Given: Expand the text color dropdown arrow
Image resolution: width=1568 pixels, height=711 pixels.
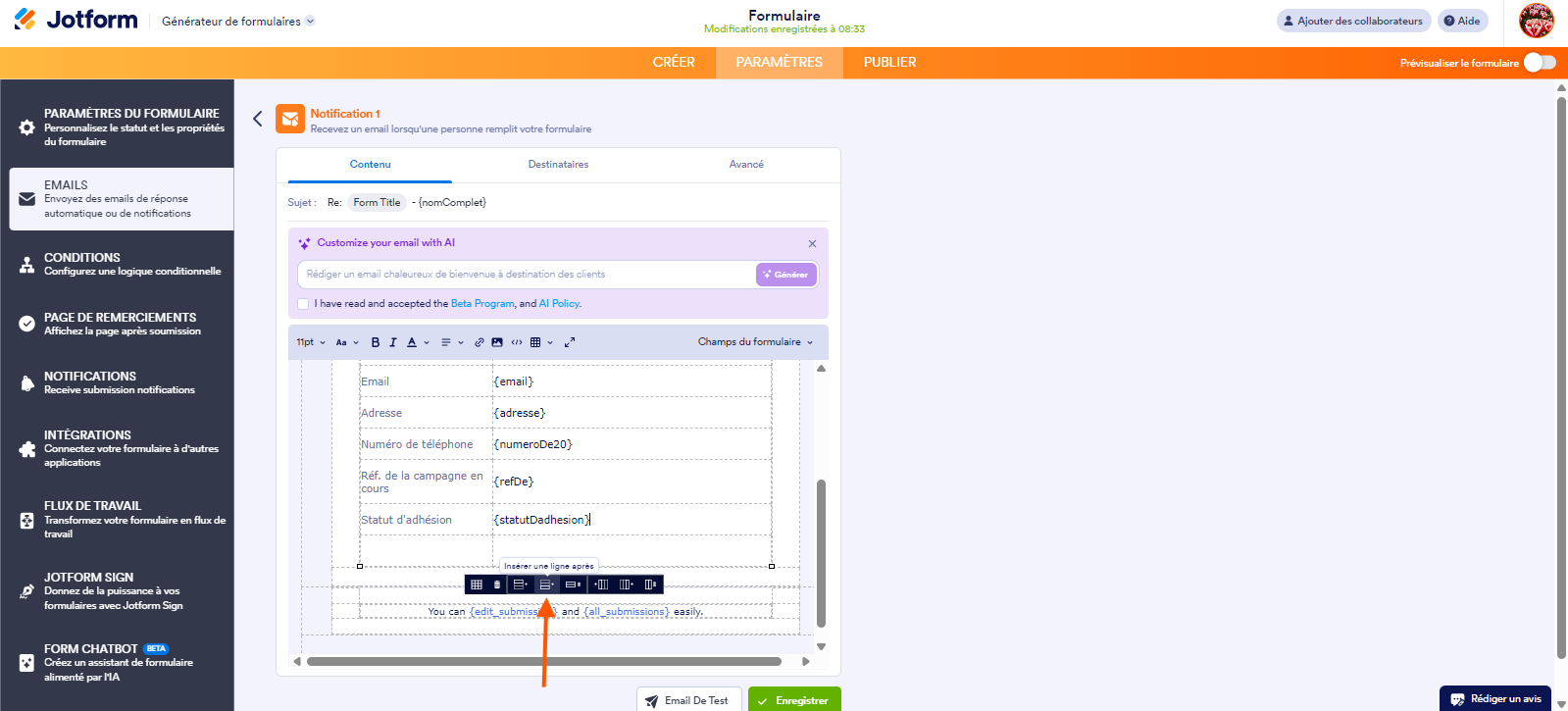Looking at the screenshot, I should tap(427, 342).
